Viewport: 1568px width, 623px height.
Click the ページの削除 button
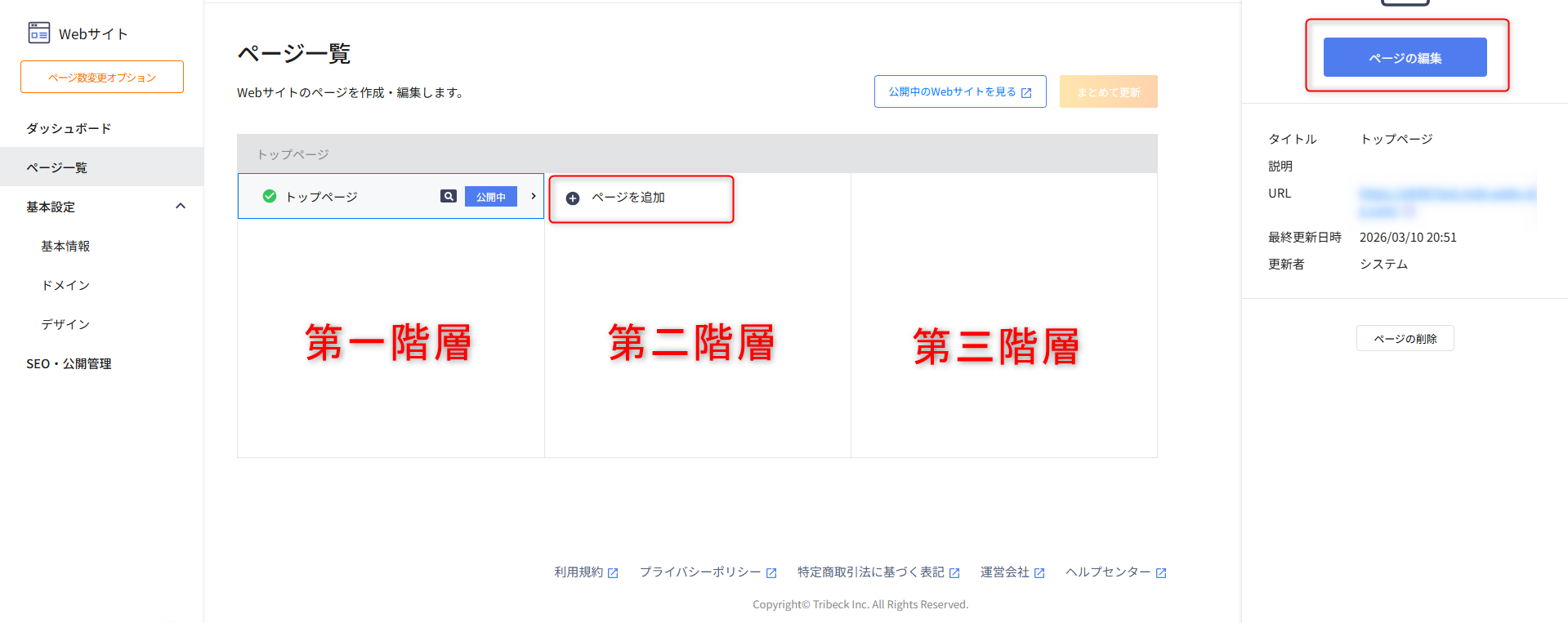tap(1405, 338)
